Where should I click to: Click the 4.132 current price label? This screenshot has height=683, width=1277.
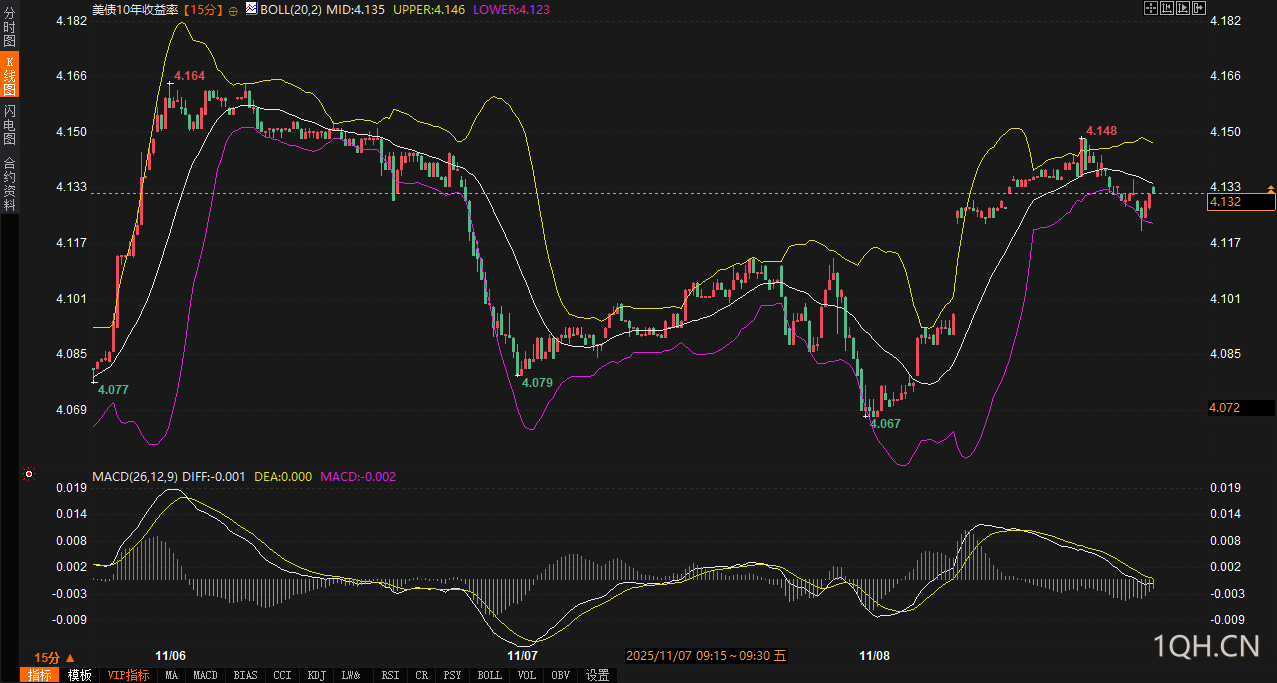(x=1240, y=202)
